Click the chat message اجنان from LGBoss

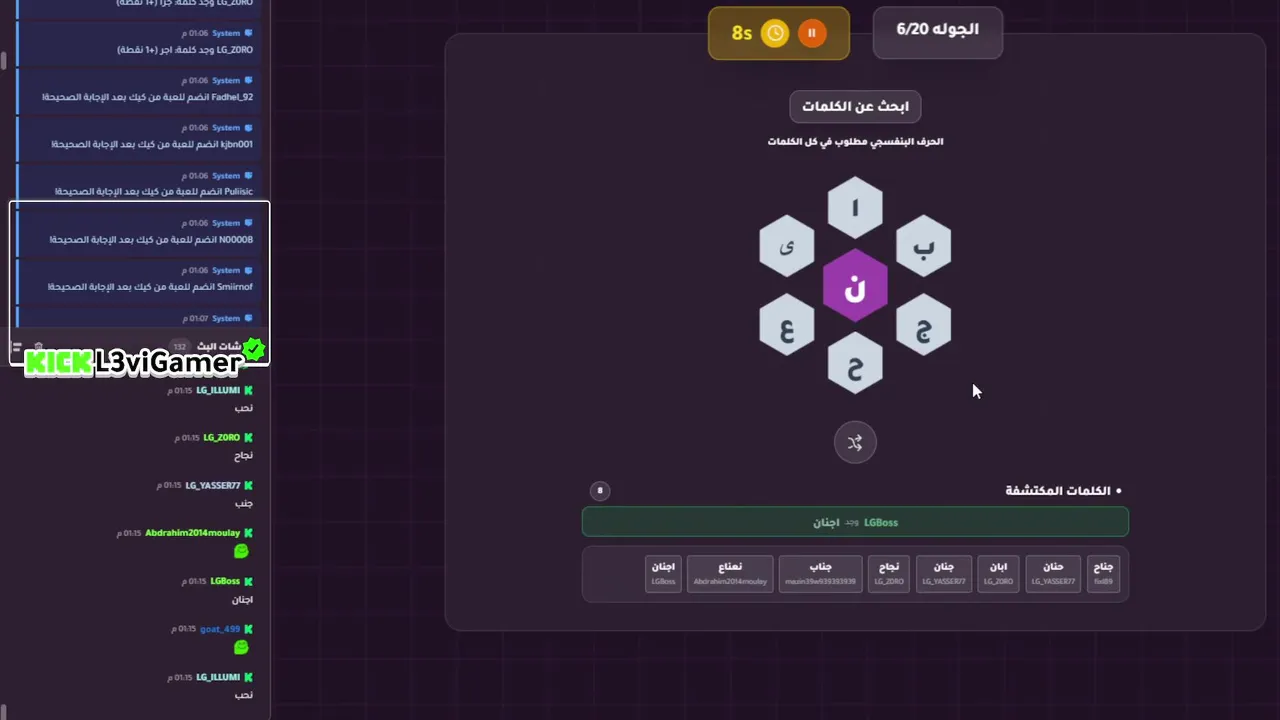[x=242, y=599]
